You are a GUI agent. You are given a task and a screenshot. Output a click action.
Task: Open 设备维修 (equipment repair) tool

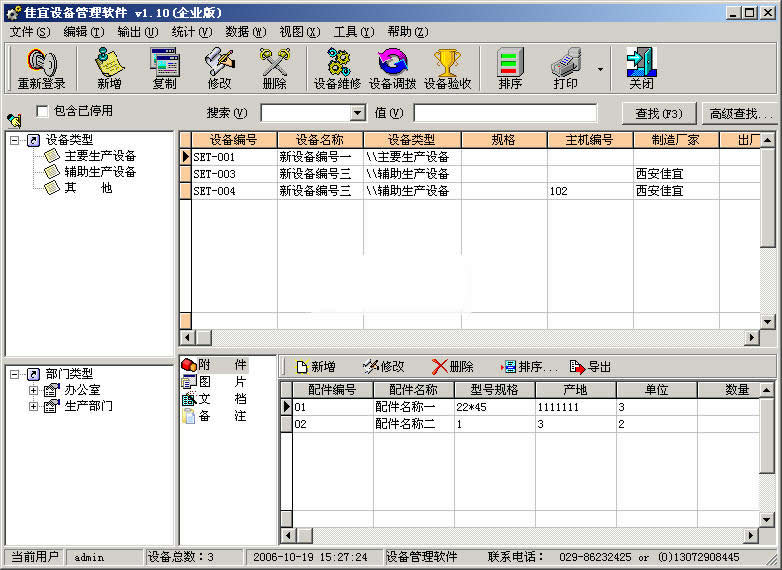[x=338, y=68]
